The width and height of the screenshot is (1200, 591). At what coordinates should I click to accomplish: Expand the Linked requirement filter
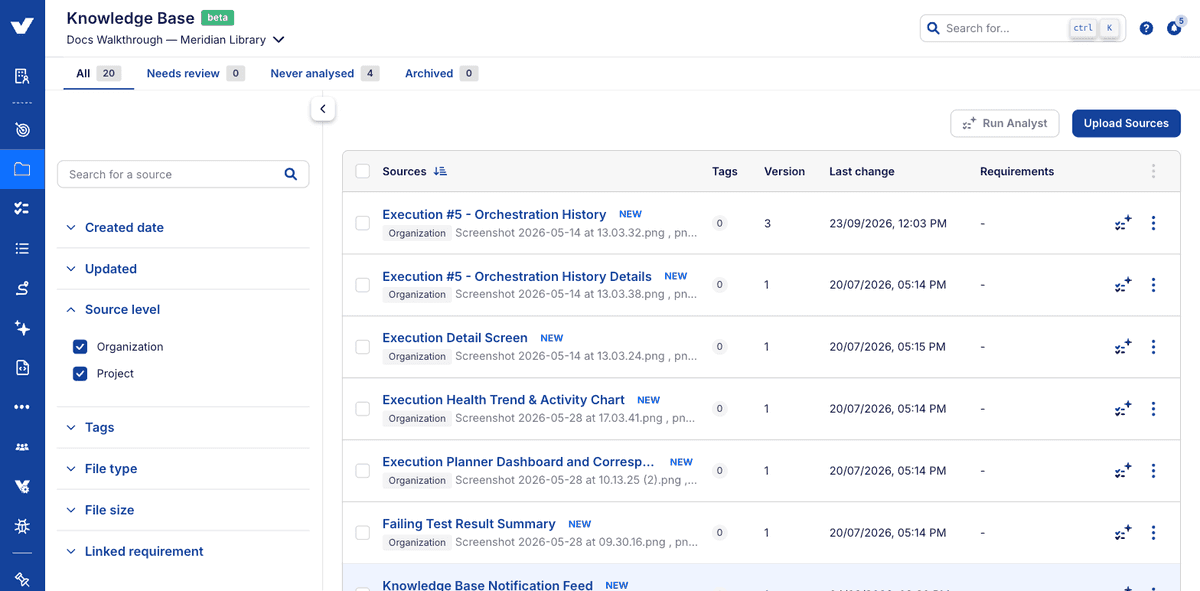click(x=183, y=551)
